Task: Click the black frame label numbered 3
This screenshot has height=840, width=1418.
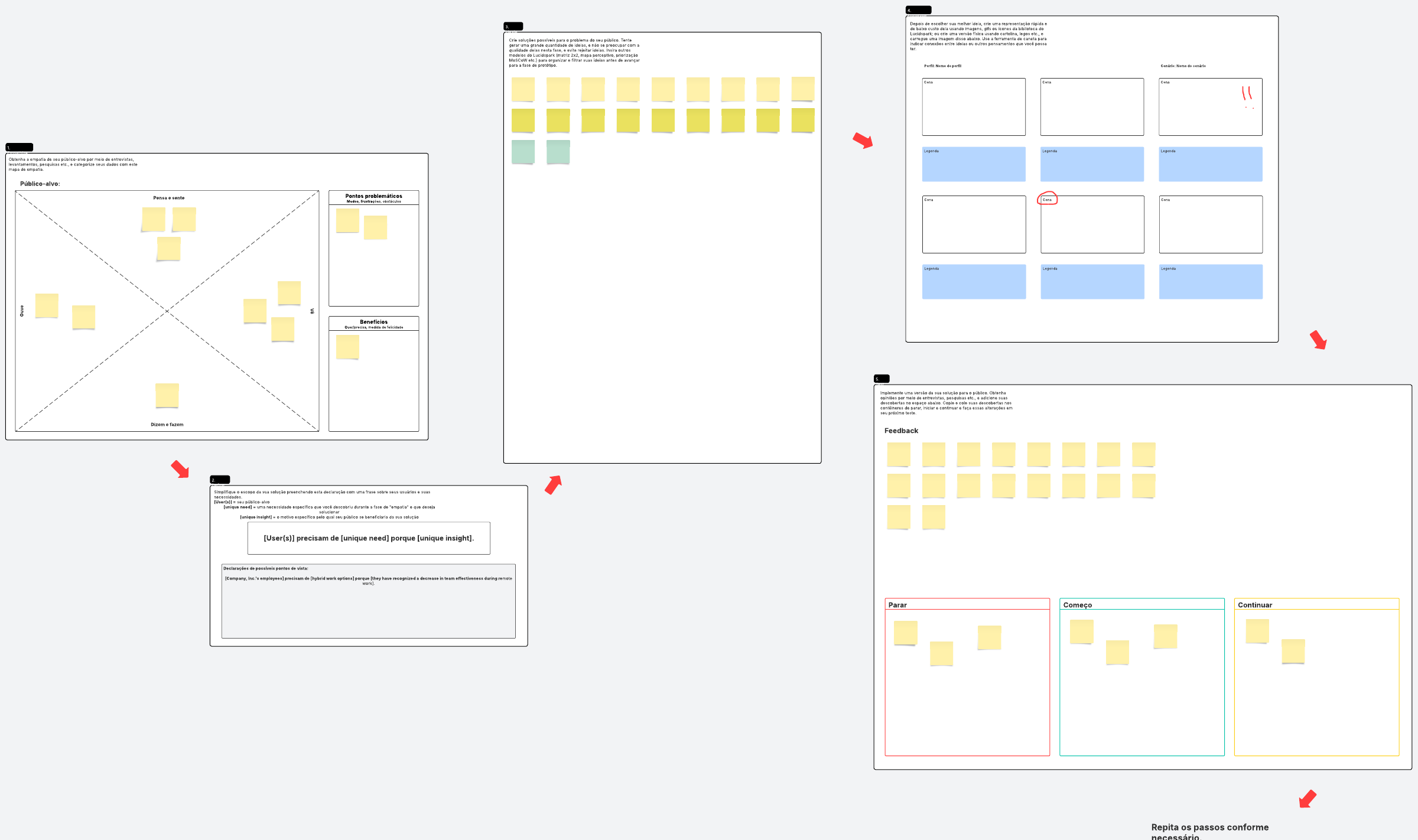Action: pos(513,26)
